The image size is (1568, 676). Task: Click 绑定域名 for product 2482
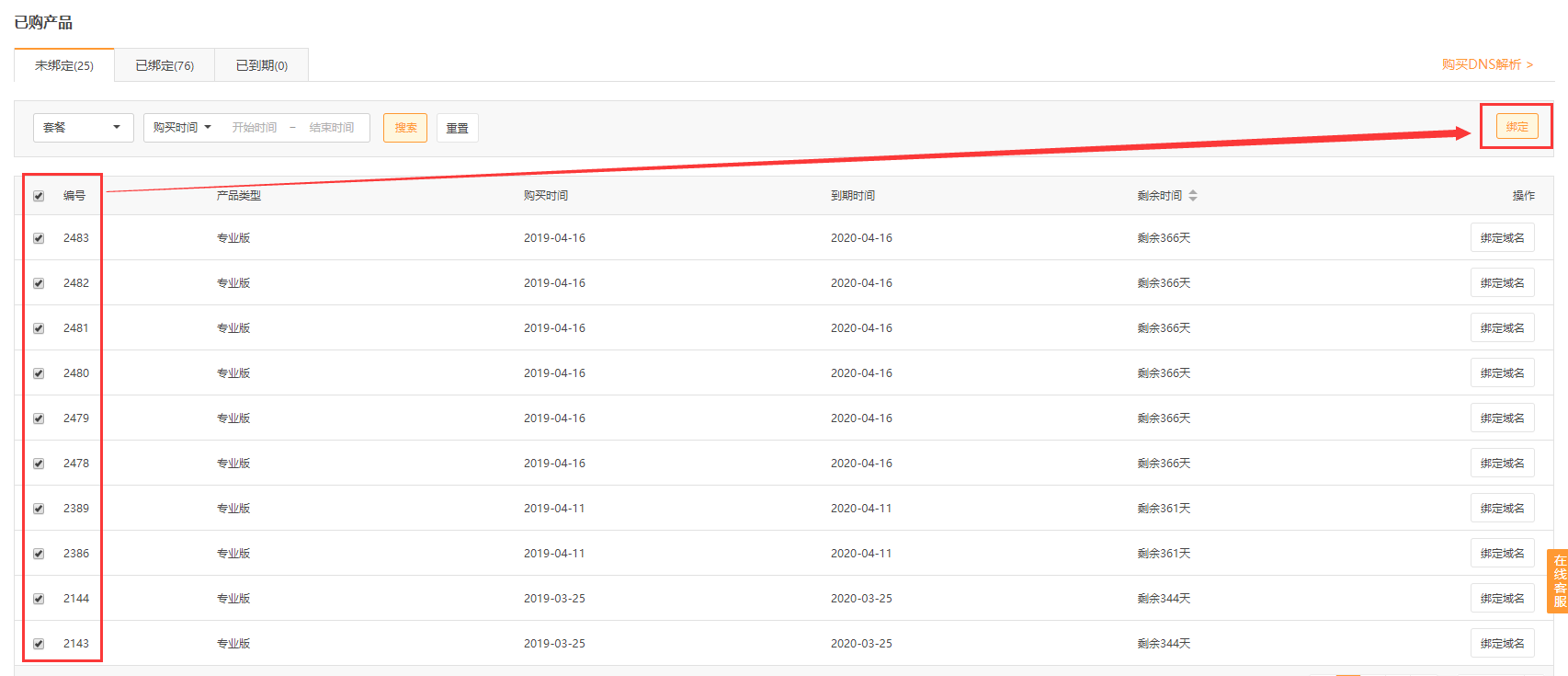coord(1503,283)
